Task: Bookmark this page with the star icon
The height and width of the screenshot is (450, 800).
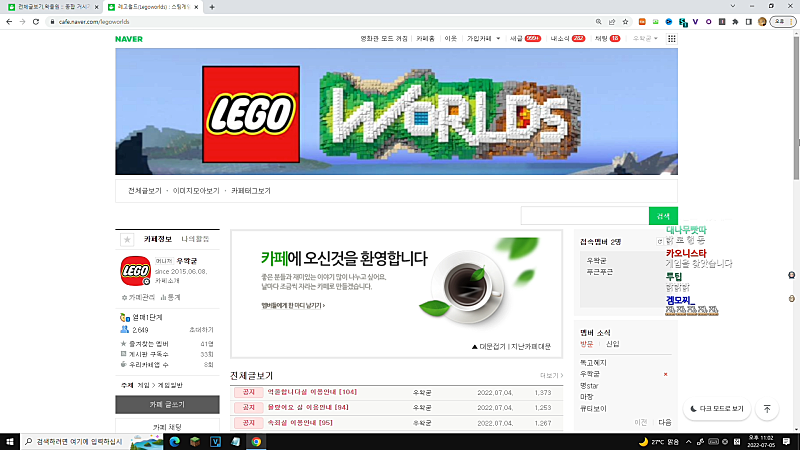Action: click(x=625, y=21)
